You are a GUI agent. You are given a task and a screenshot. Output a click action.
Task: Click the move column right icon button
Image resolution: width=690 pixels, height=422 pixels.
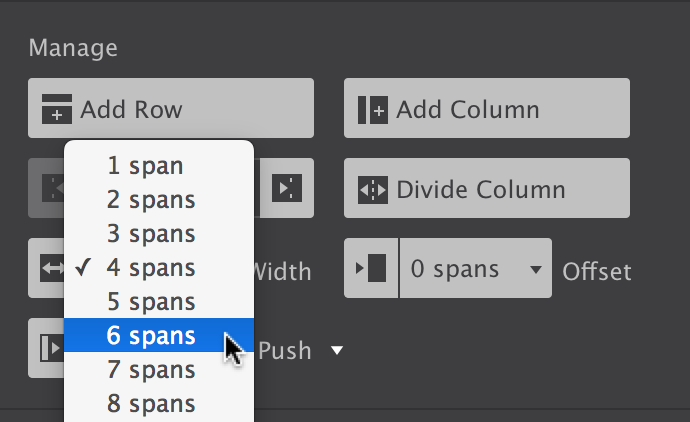coord(287,188)
